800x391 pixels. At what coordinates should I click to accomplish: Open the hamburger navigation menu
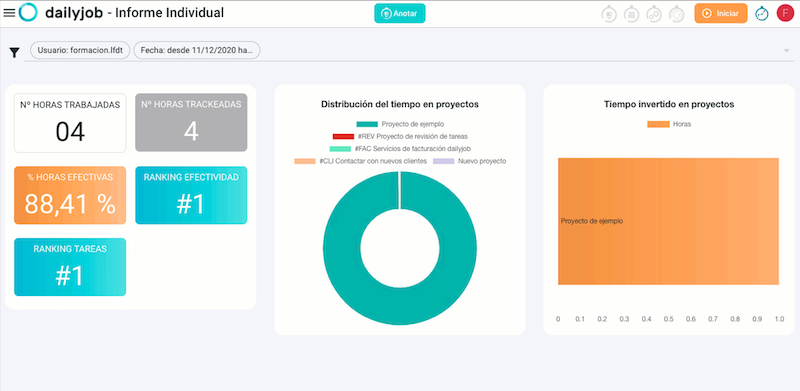(x=9, y=13)
